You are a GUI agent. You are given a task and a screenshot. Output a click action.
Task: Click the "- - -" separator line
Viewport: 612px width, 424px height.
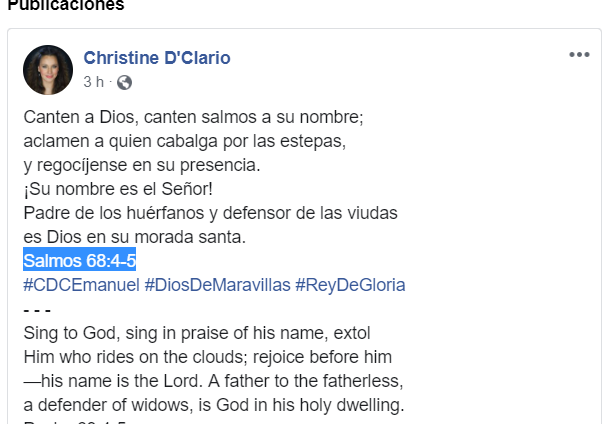pyautogui.click(x=37, y=309)
